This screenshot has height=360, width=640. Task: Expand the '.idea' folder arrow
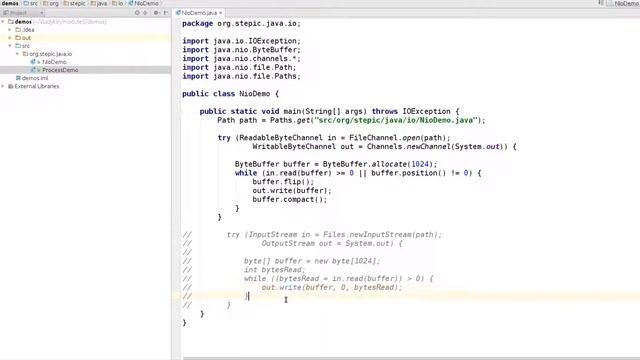tap(10, 30)
